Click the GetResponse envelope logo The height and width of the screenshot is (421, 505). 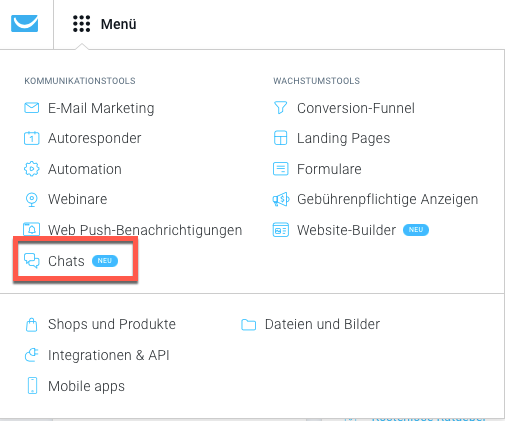(24, 23)
